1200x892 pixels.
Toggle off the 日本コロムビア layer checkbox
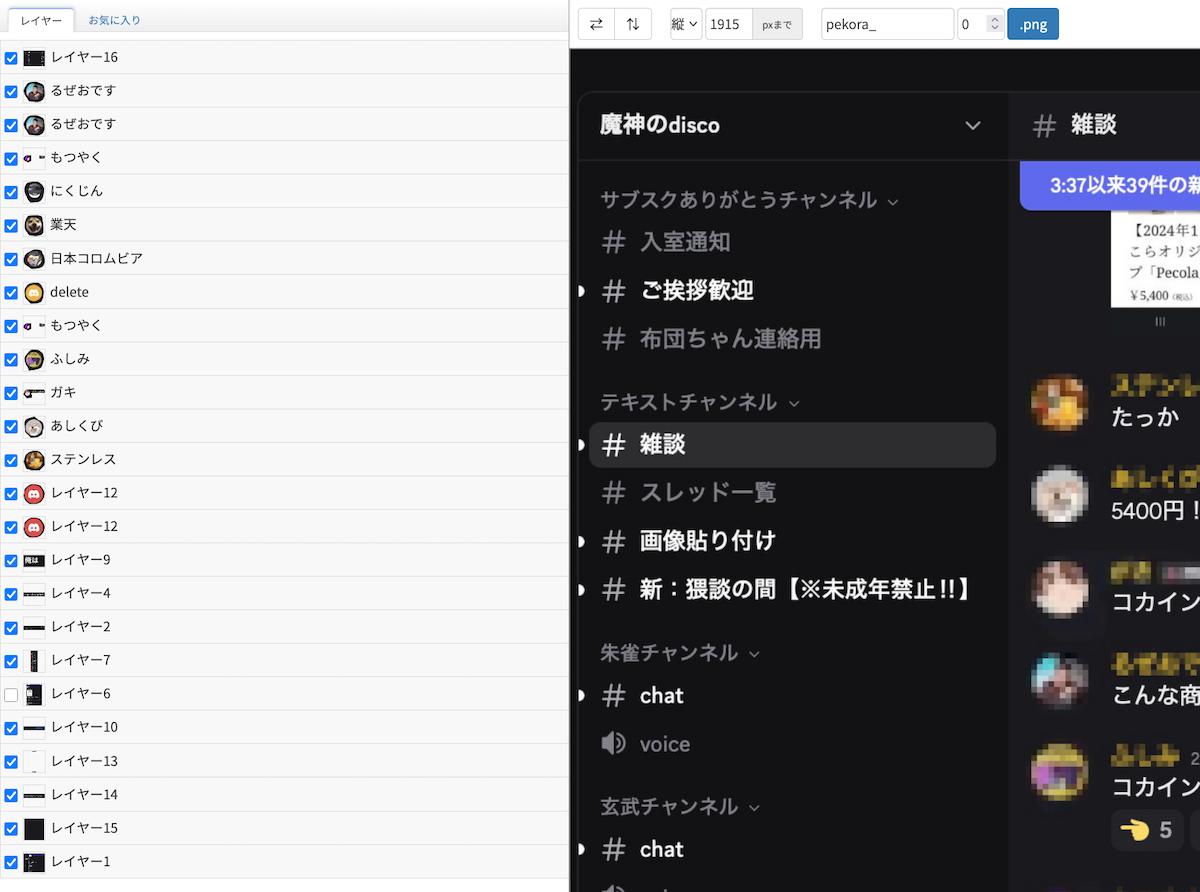(x=11, y=259)
